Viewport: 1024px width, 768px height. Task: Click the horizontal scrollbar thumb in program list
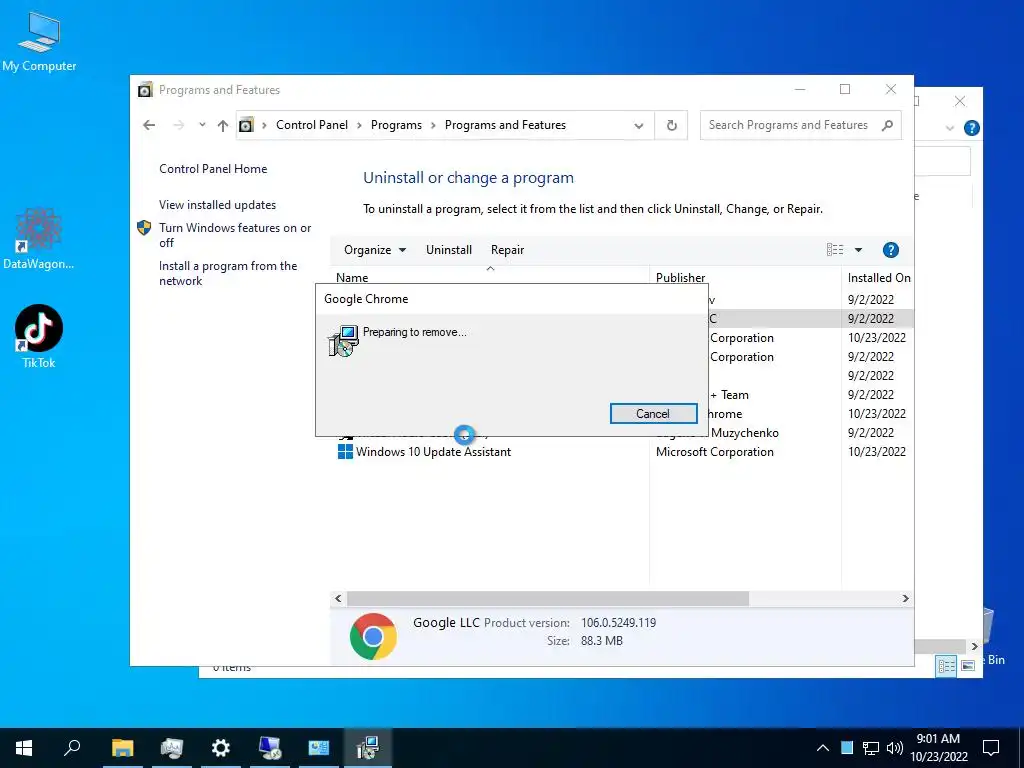point(548,598)
